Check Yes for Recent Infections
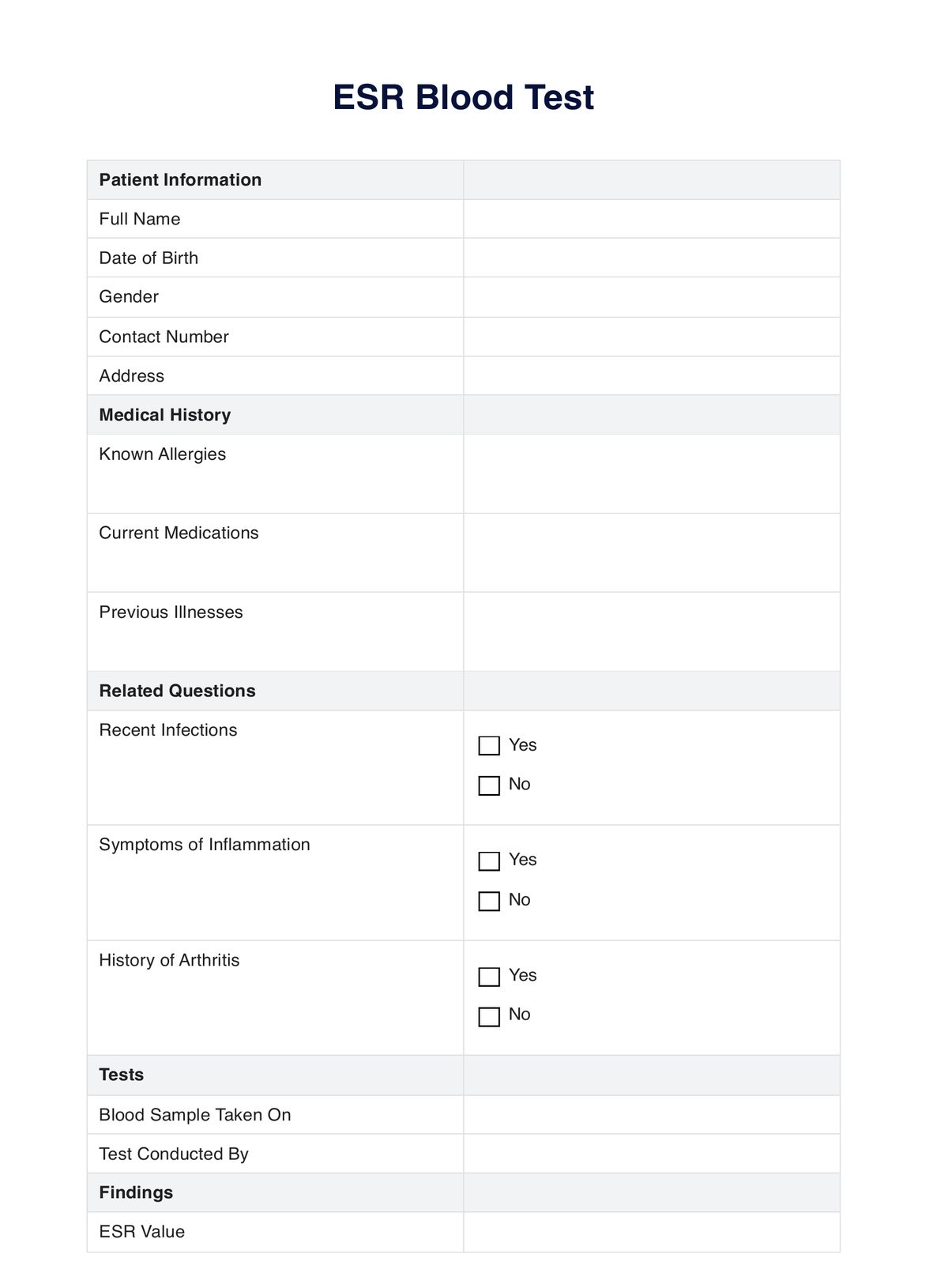 [x=490, y=745]
